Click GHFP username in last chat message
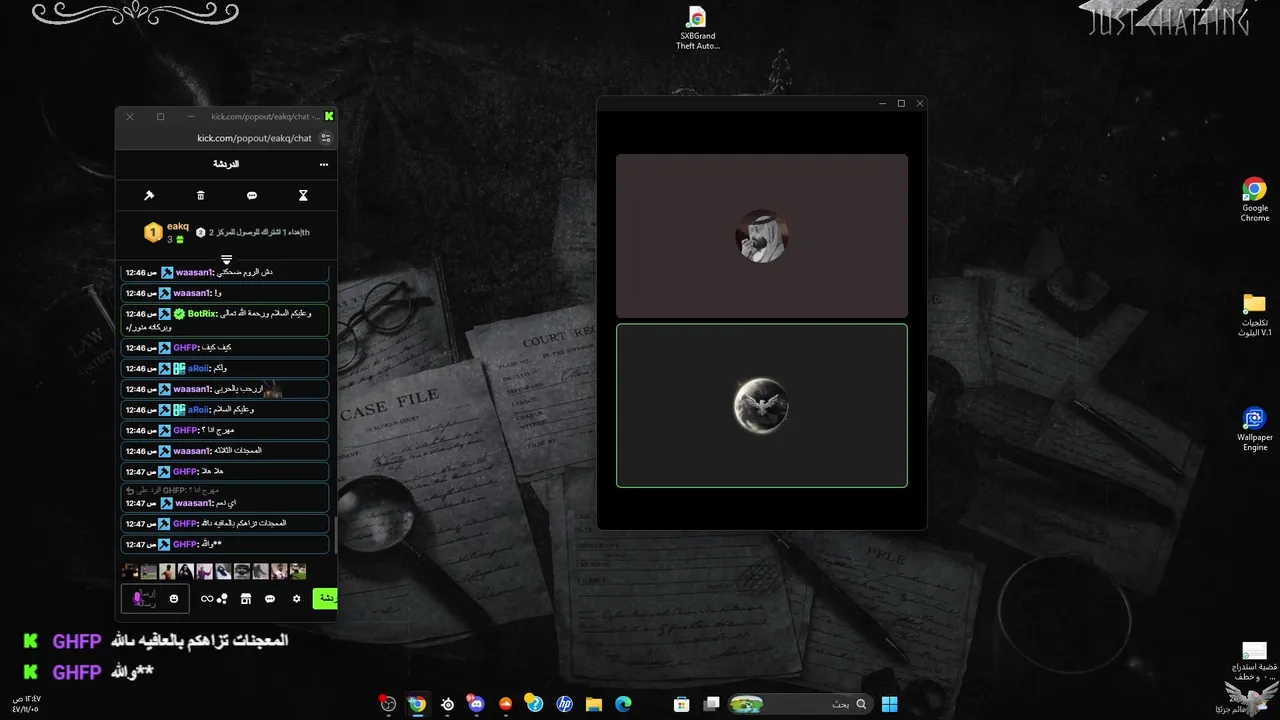This screenshot has height=720, width=1280. click(x=185, y=544)
